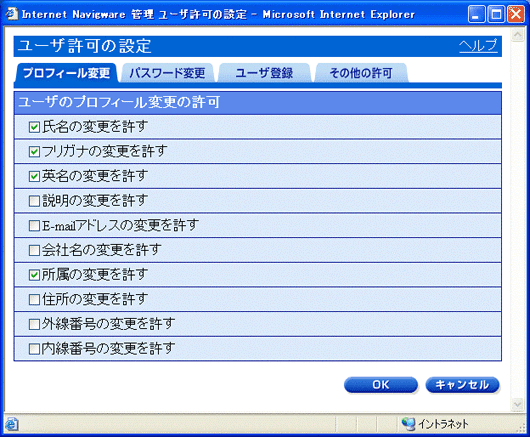Click the scrollbar up arrow

[517, 35]
